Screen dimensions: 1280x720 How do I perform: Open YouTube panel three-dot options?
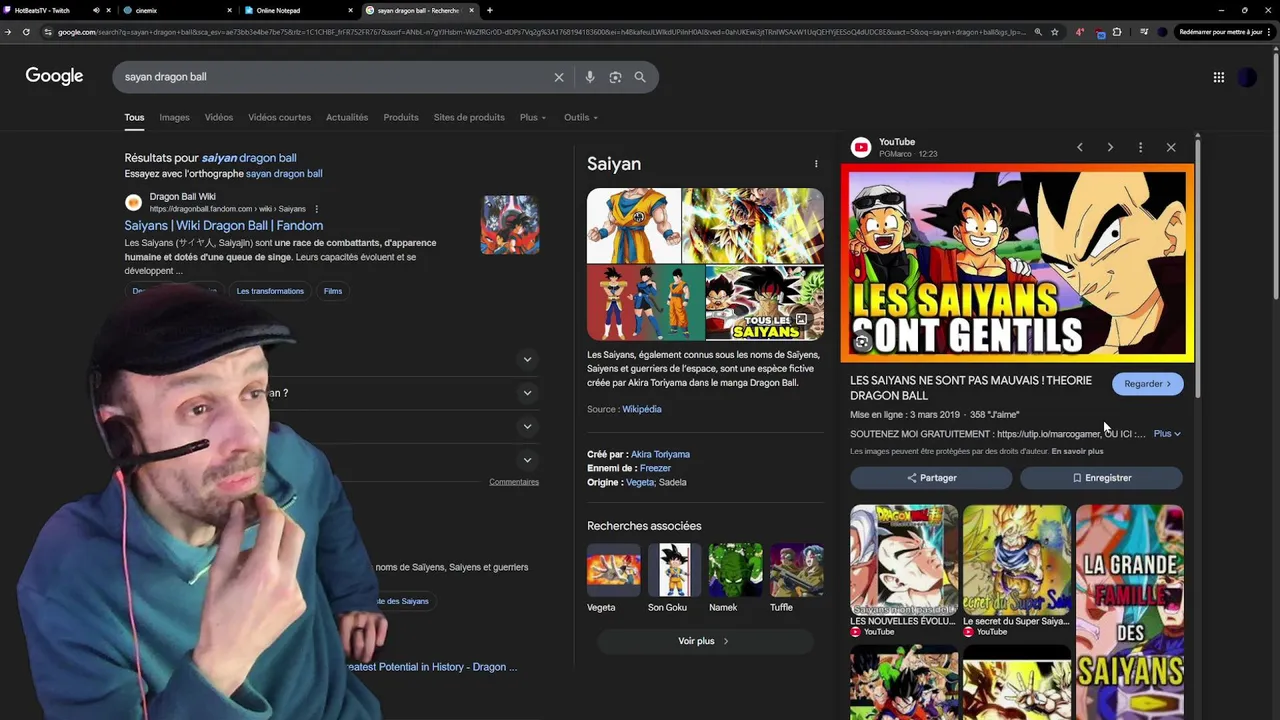(1140, 148)
